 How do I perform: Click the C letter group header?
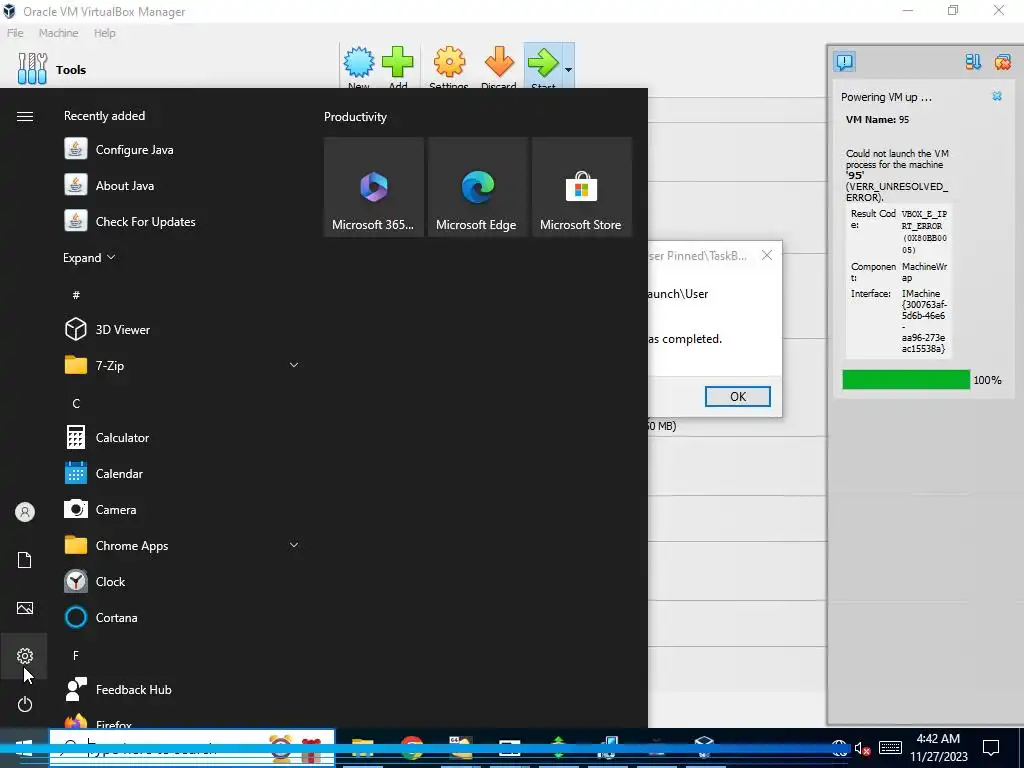pos(76,404)
